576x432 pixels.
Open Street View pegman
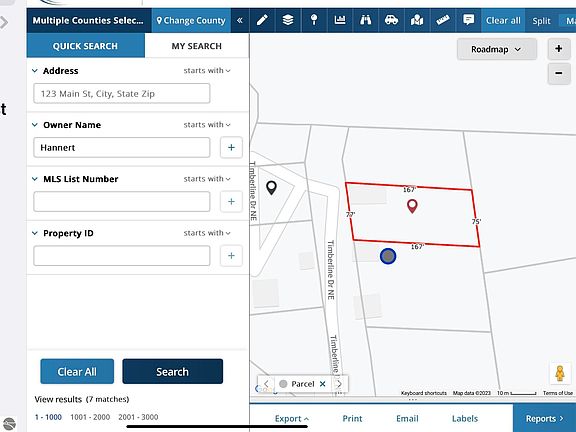(x=559, y=373)
